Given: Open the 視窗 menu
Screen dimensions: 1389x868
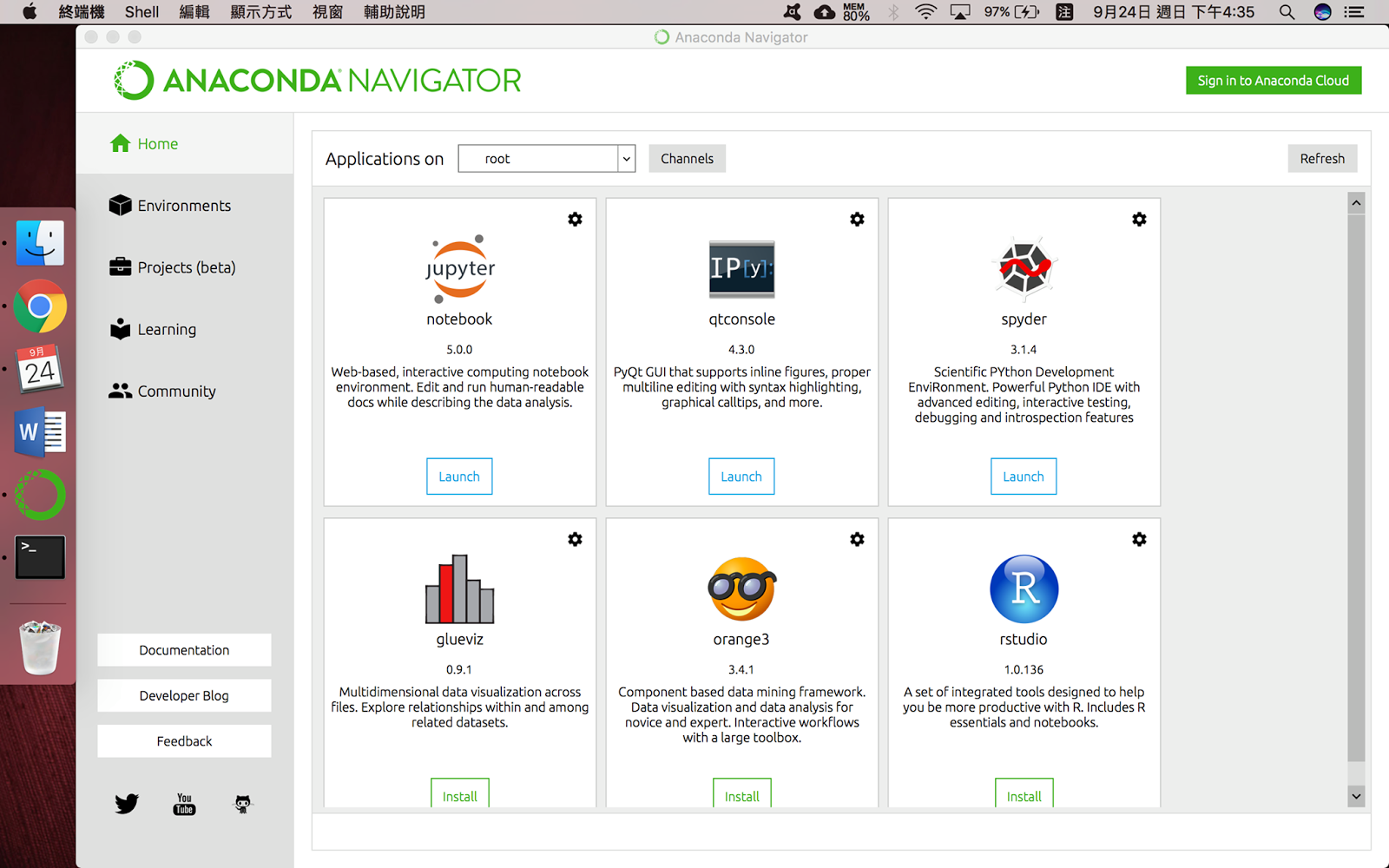Looking at the screenshot, I should pyautogui.click(x=328, y=12).
